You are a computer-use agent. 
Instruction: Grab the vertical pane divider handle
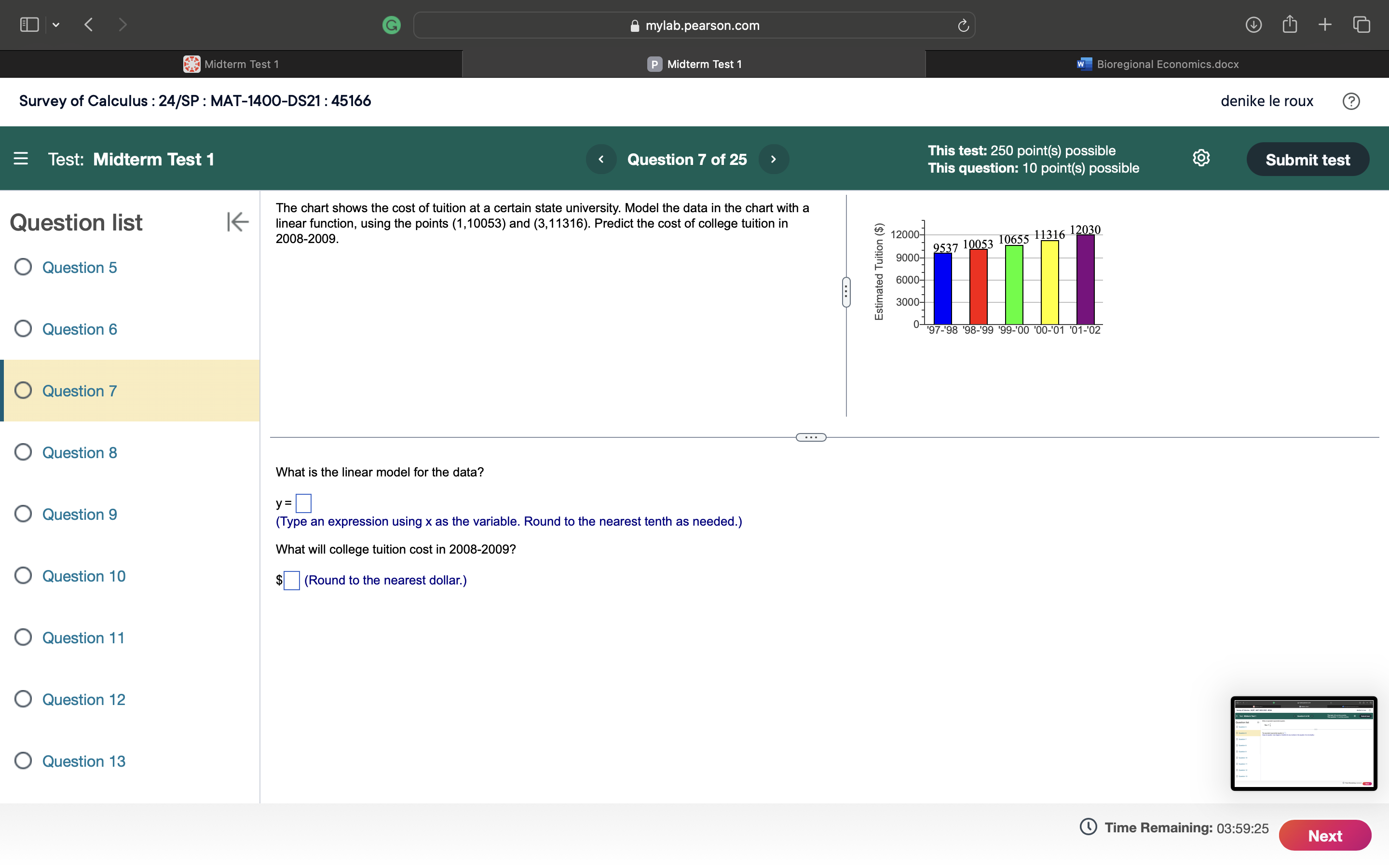(845, 292)
